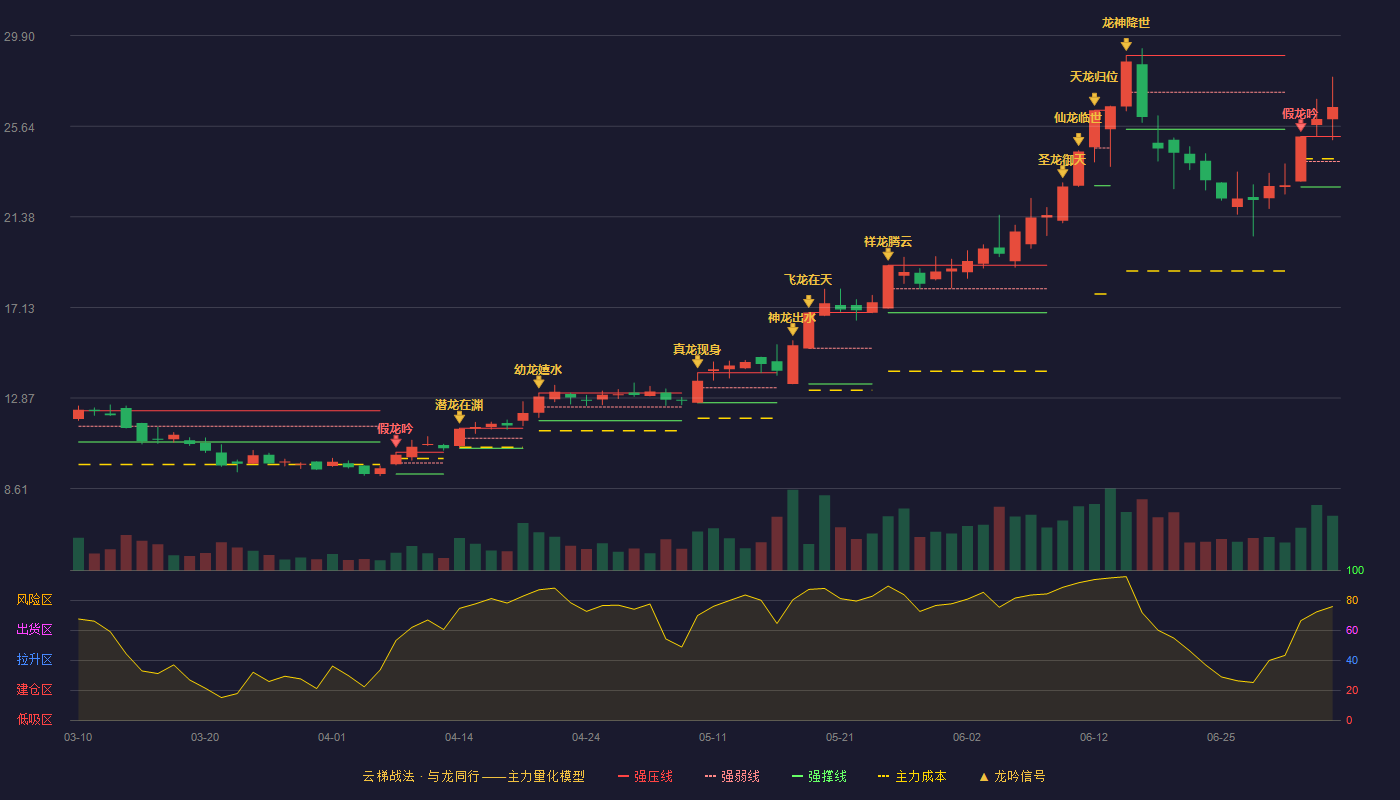The width and height of the screenshot is (1400, 800).
Task: Select the 仙龙临世 signal marker
Action: pos(1078,140)
